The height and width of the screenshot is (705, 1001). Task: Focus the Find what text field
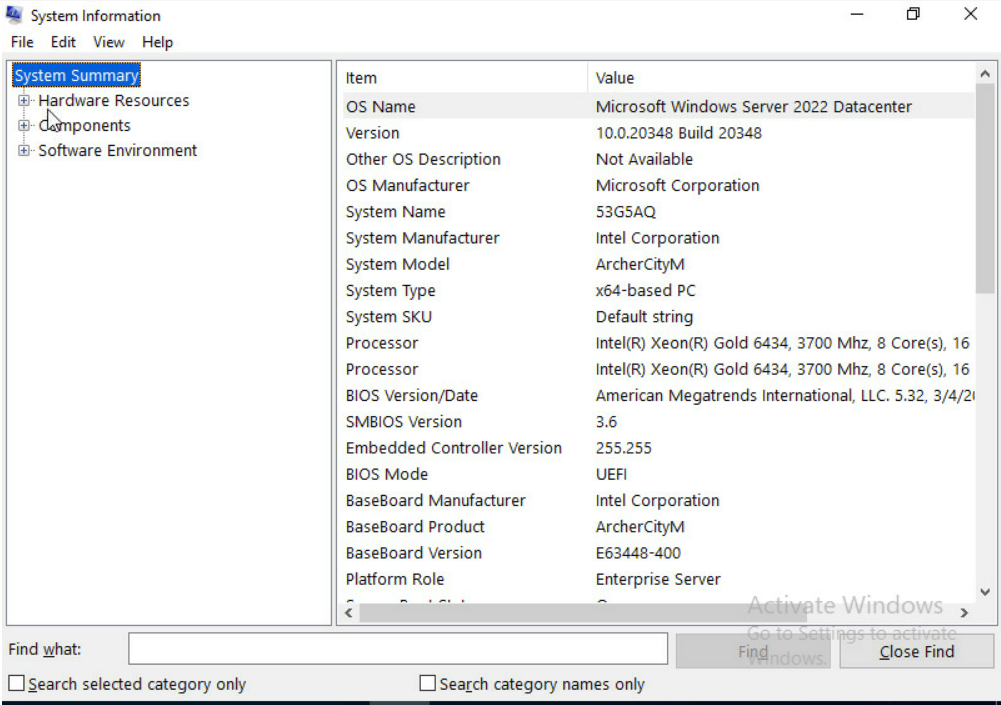point(398,649)
